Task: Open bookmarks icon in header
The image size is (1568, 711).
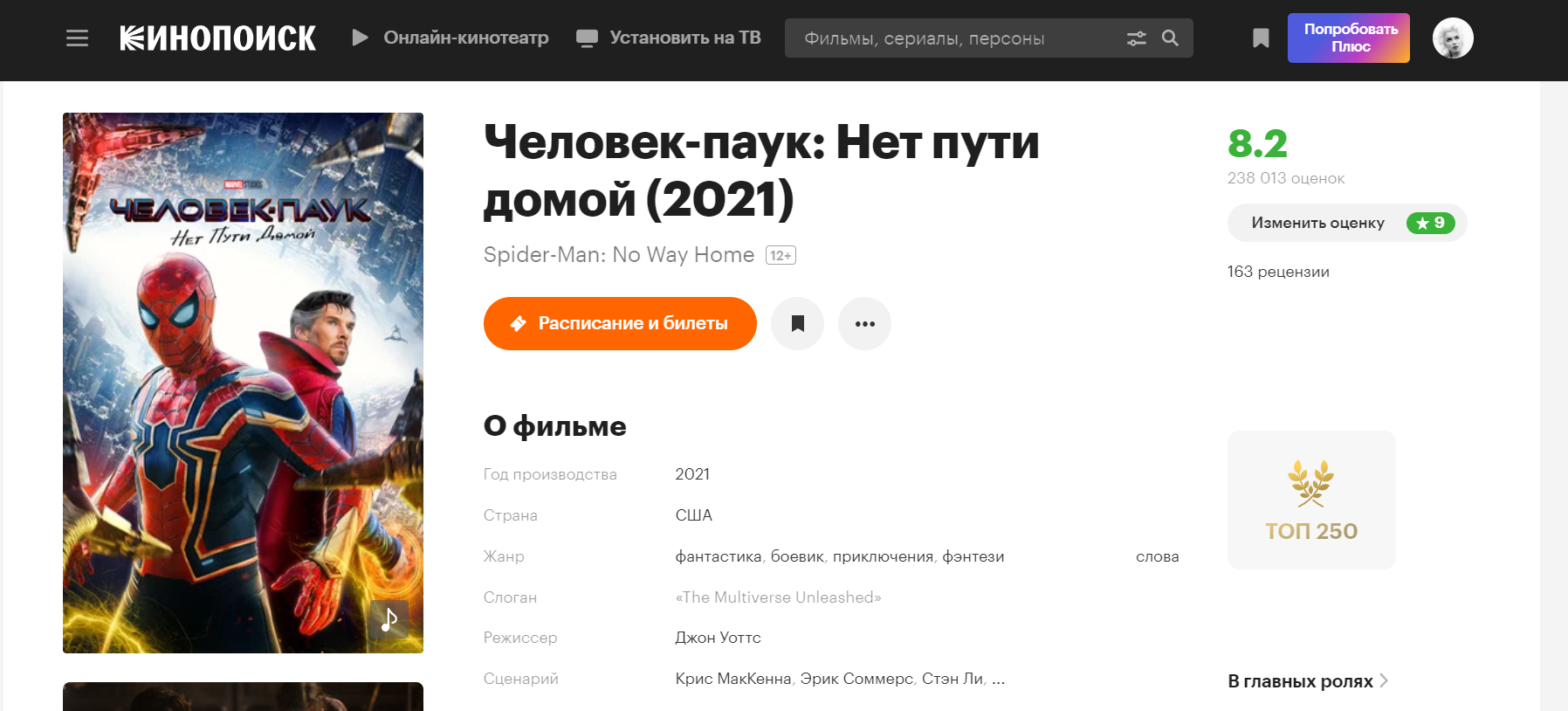Action: click(x=1261, y=38)
